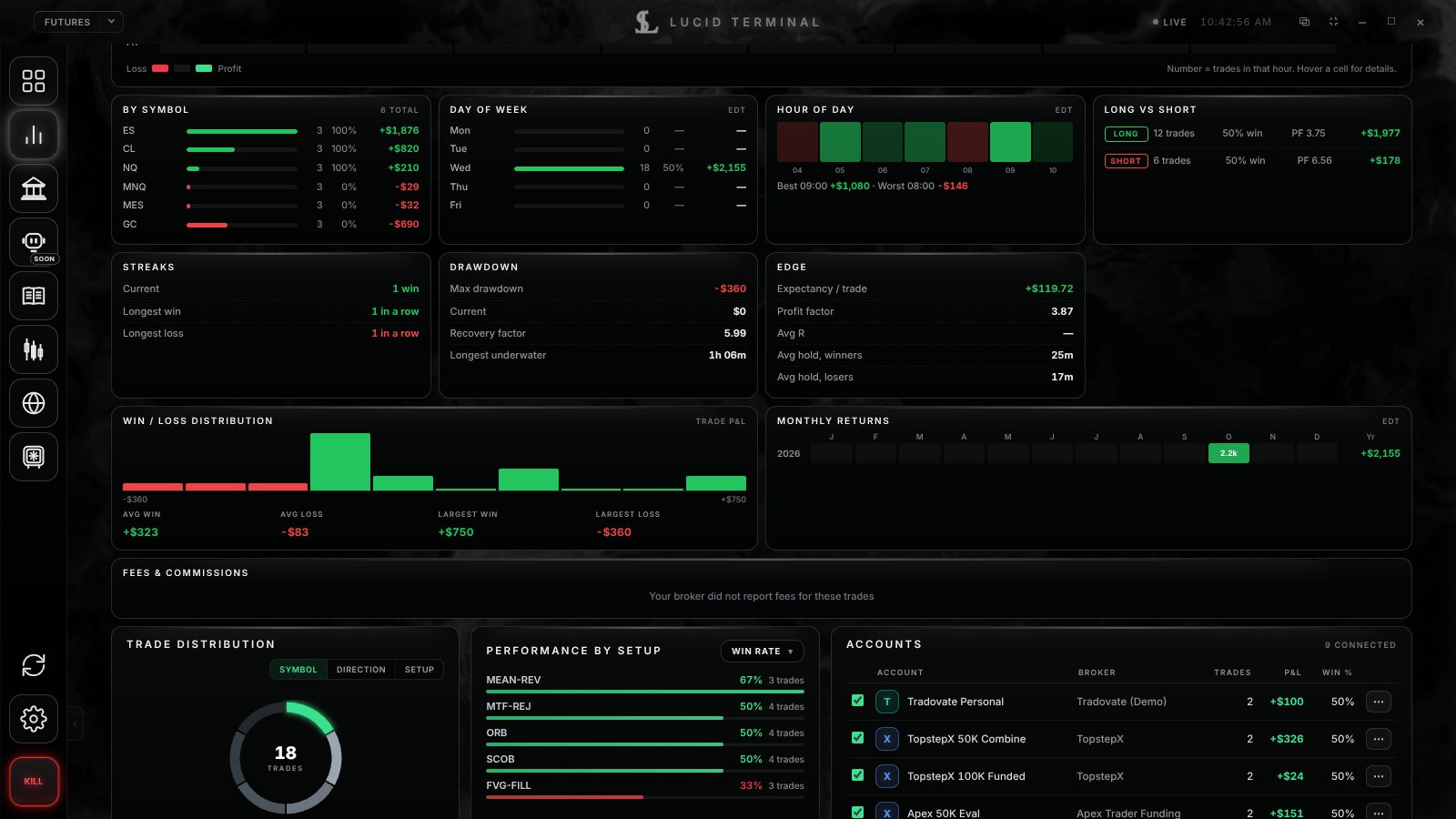Viewport: 1456px width, 819px height.
Task: Open the FUTURES market dropdown
Action: point(78,22)
